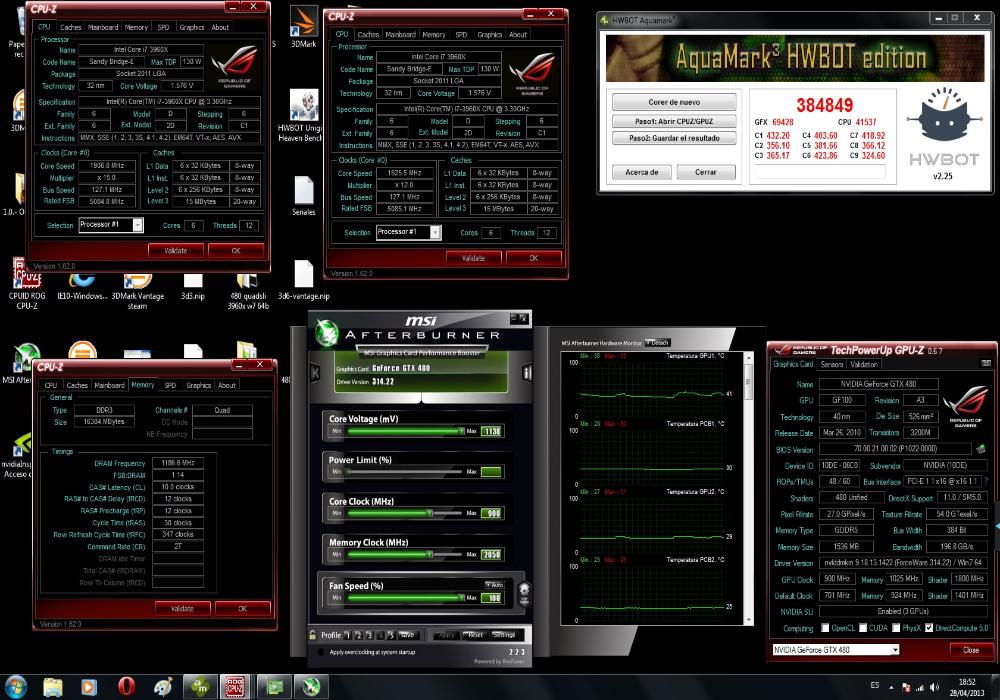Click the ROG CPU-Z taskbar button
Screen dimensions: 1000x700
click(235, 687)
